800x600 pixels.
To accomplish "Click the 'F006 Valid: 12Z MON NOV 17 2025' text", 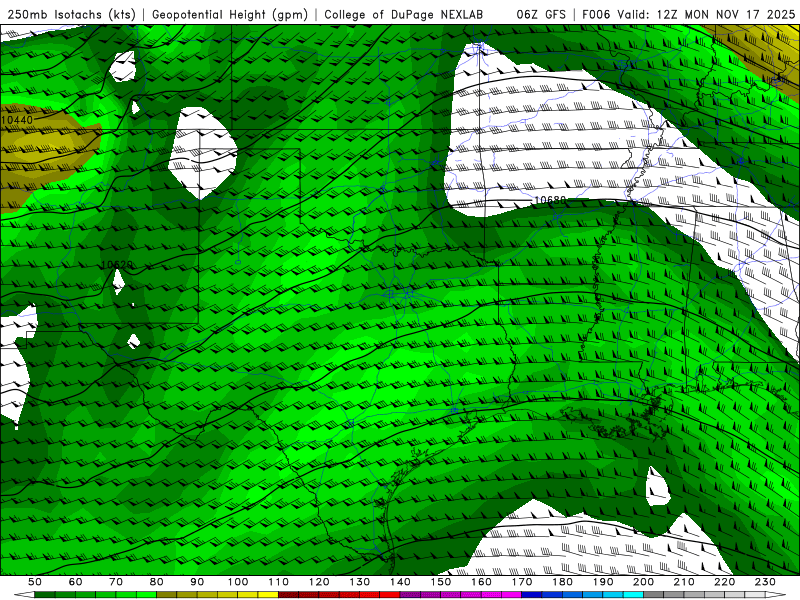I will [688, 14].
